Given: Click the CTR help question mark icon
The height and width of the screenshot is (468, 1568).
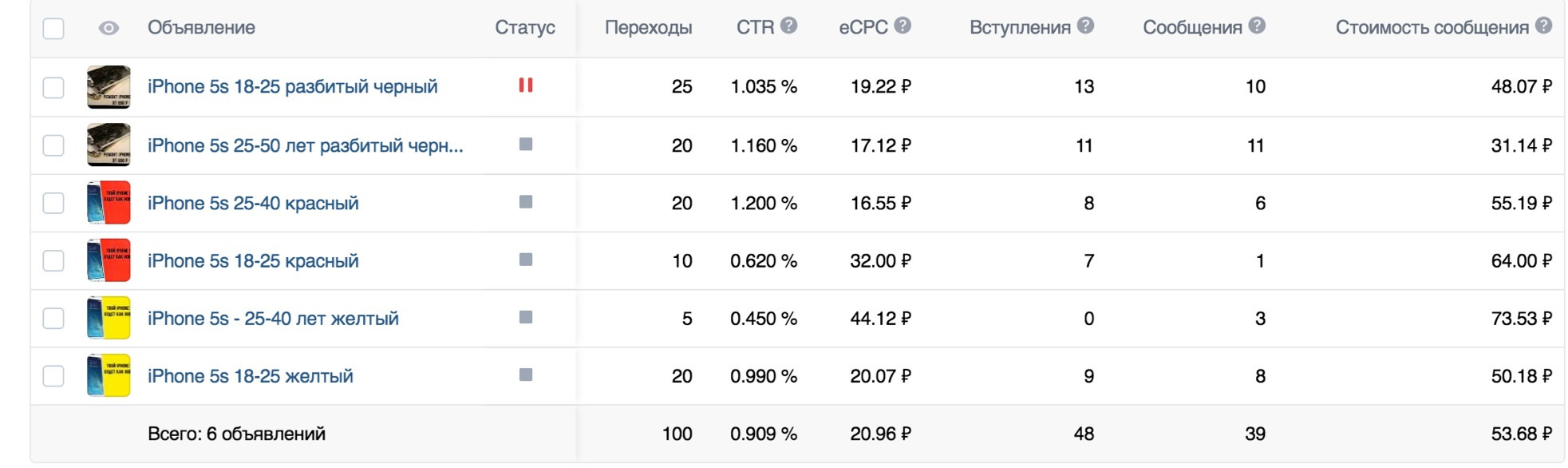Looking at the screenshot, I should (788, 26).
